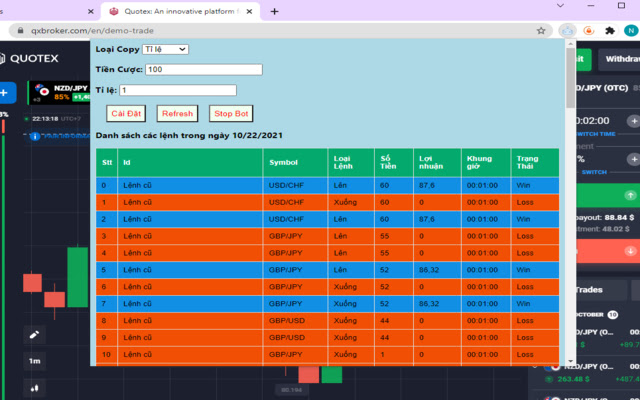Screen dimensions: 640x400
Task: Click the popup scrollbar thumb
Action: coord(571,78)
